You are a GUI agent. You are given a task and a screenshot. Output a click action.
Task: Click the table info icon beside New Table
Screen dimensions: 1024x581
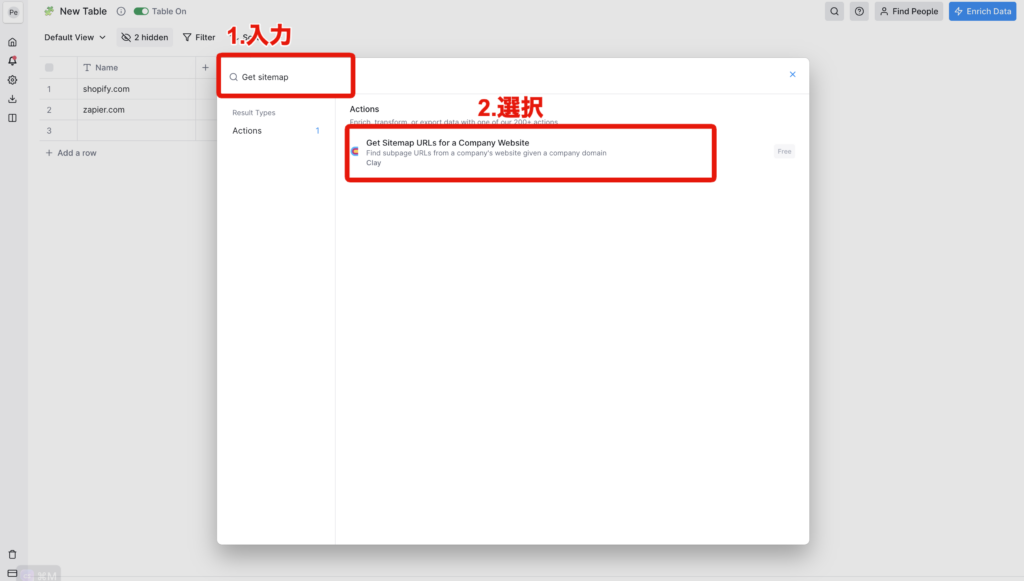pyautogui.click(x=121, y=11)
